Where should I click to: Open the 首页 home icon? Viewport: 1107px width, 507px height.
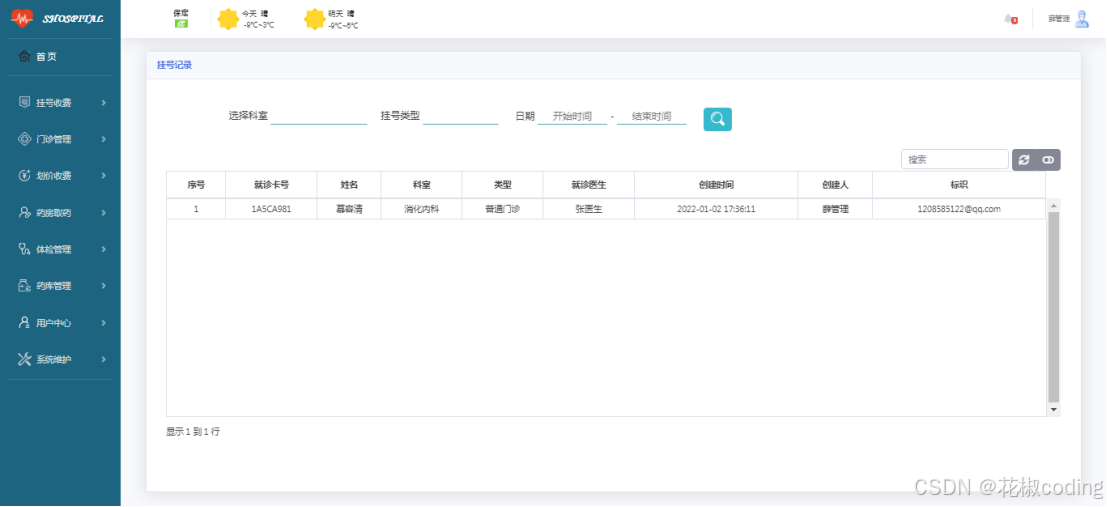[x=24, y=56]
